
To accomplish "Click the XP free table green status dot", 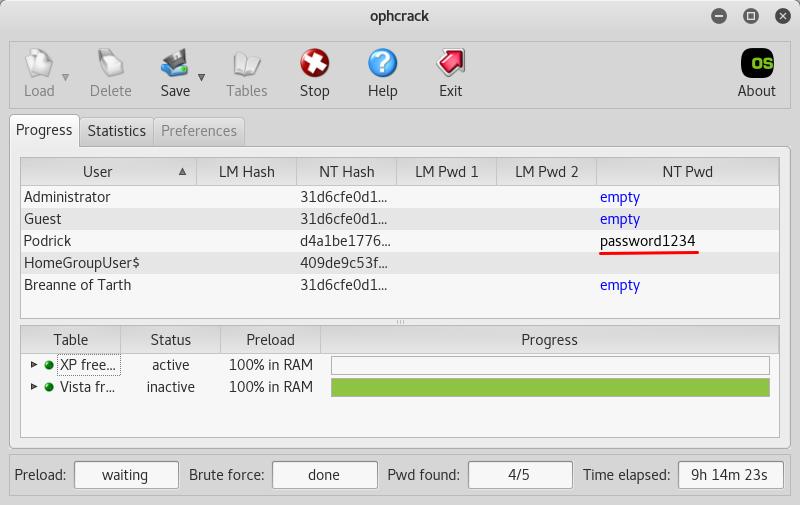I will pos(49,365).
